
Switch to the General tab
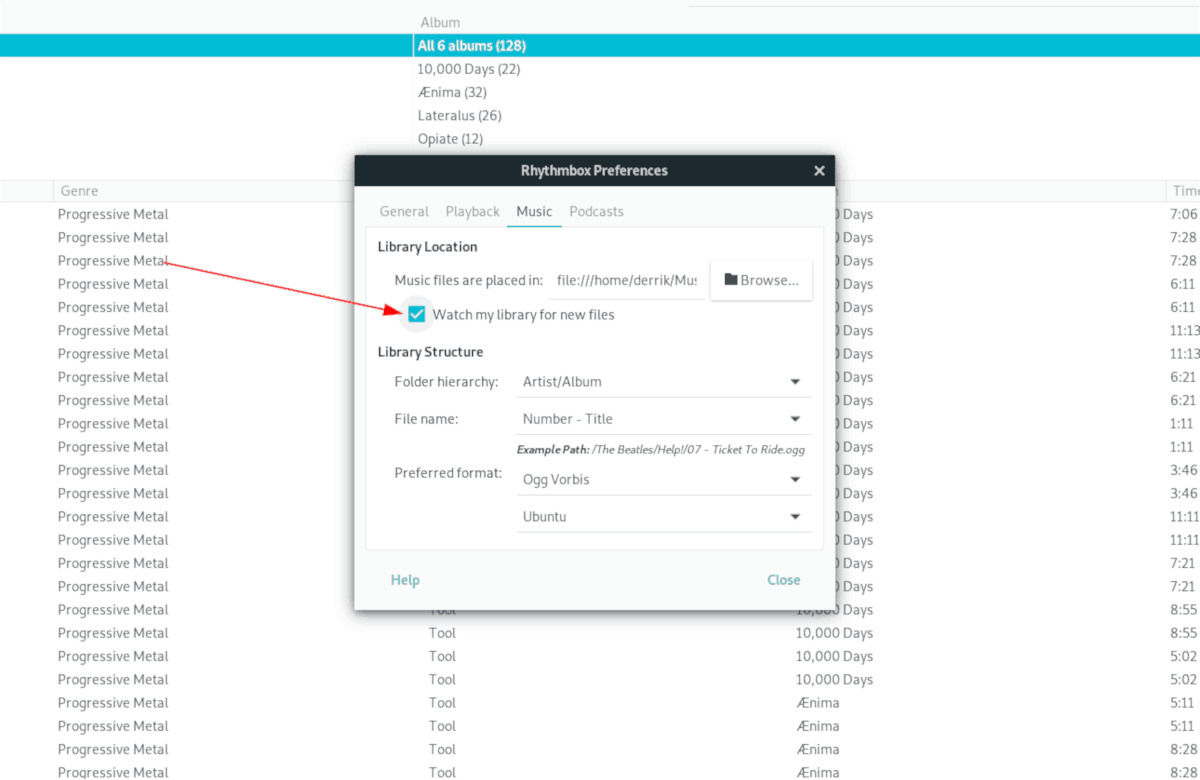point(404,211)
